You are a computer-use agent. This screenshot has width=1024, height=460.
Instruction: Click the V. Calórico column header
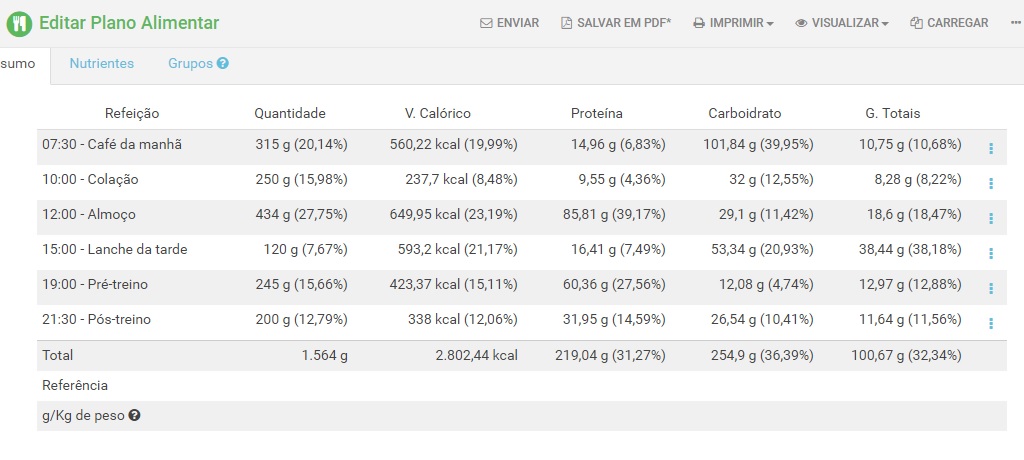coord(438,113)
